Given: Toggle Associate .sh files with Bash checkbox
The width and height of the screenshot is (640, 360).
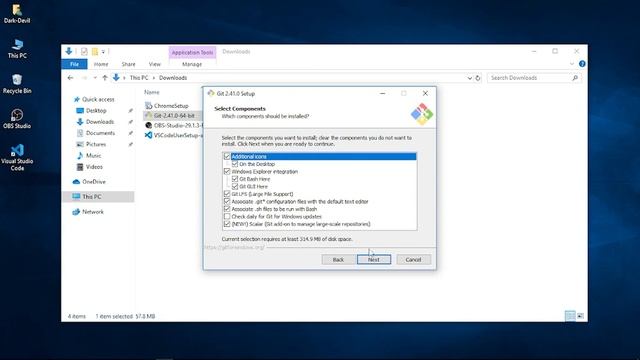Looking at the screenshot, I should (x=227, y=209).
